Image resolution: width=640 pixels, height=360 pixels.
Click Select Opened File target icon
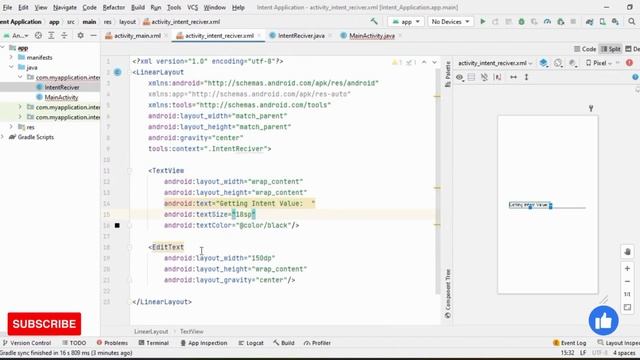(38, 36)
